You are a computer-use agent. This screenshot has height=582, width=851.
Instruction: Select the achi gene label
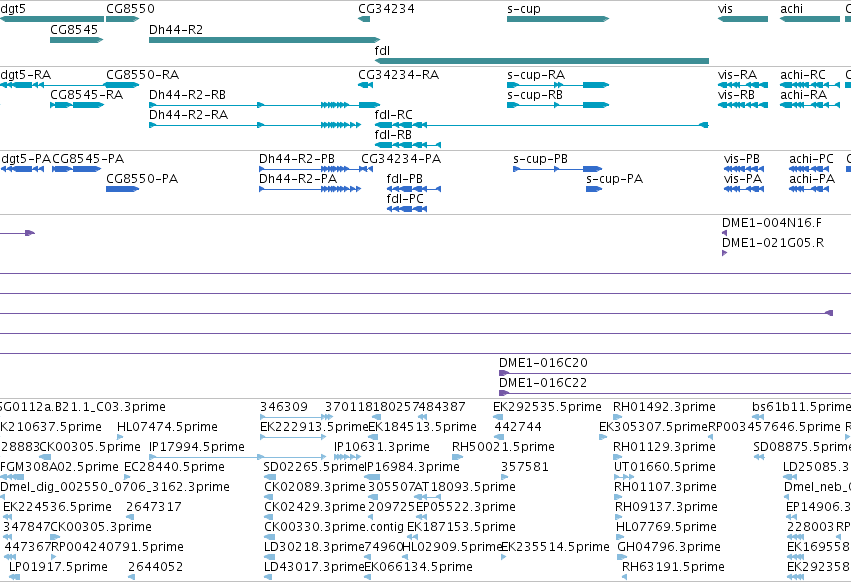click(791, 9)
